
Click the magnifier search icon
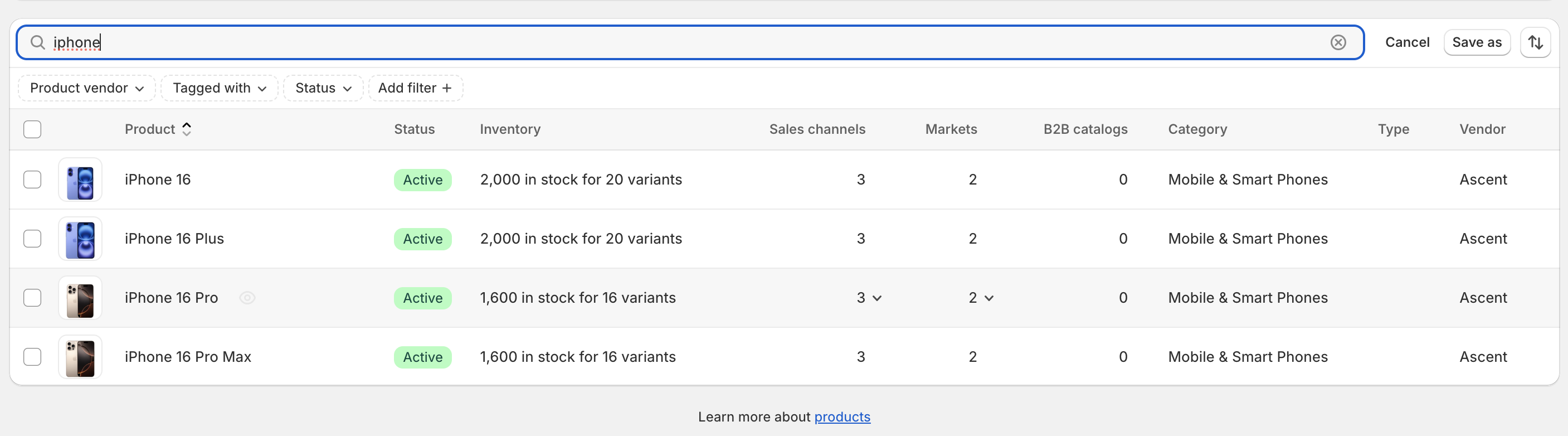[38, 42]
